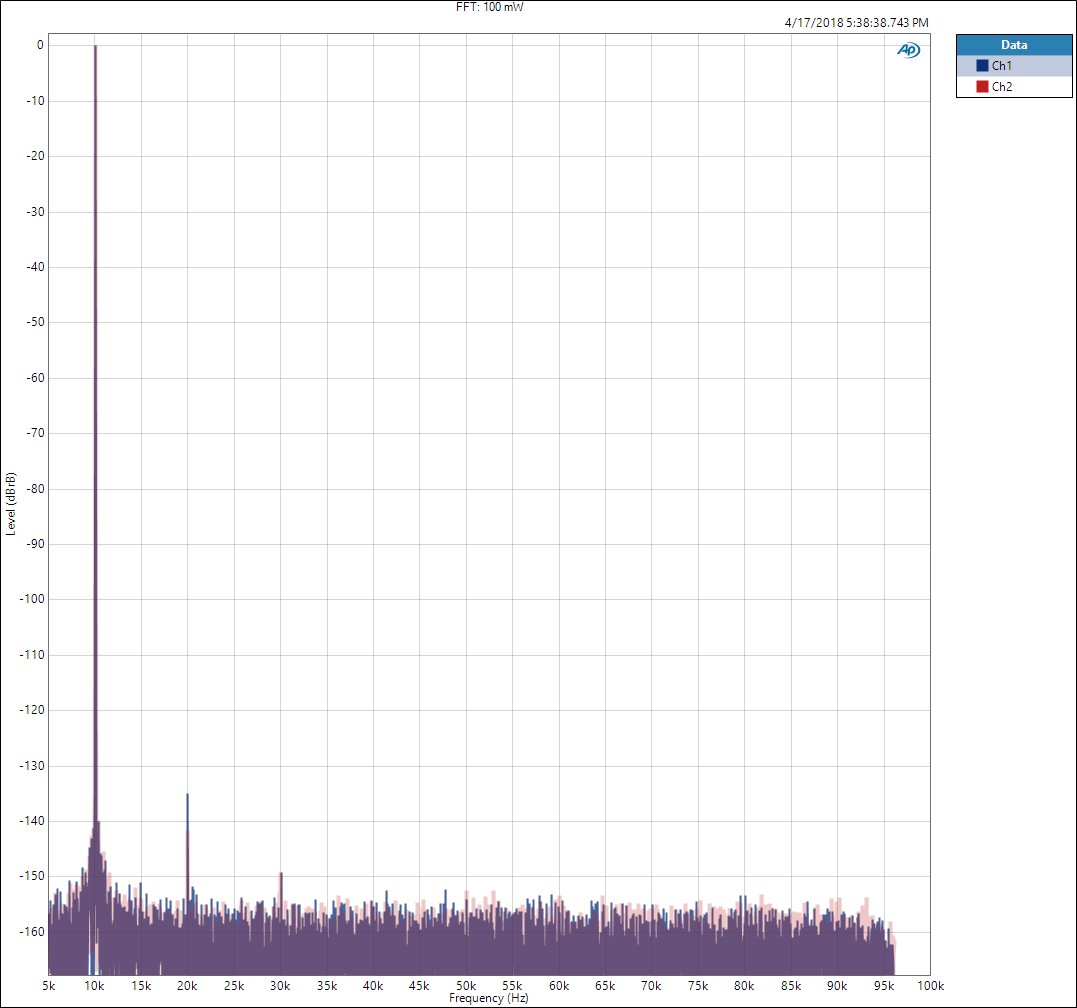
Task: Click the -140 level axis tick label
Action: click(32, 821)
